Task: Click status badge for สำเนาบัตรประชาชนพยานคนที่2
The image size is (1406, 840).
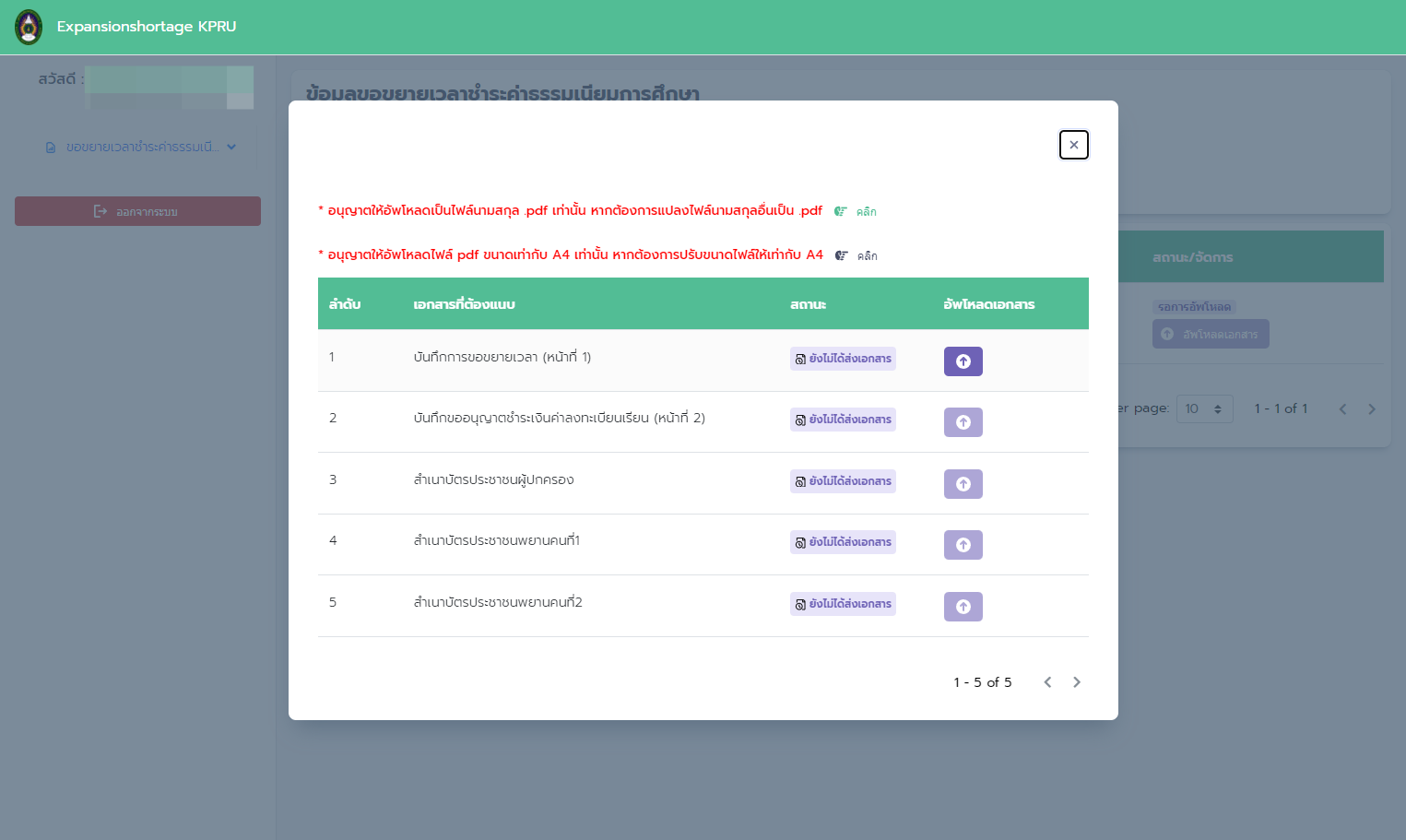Action: click(843, 604)
